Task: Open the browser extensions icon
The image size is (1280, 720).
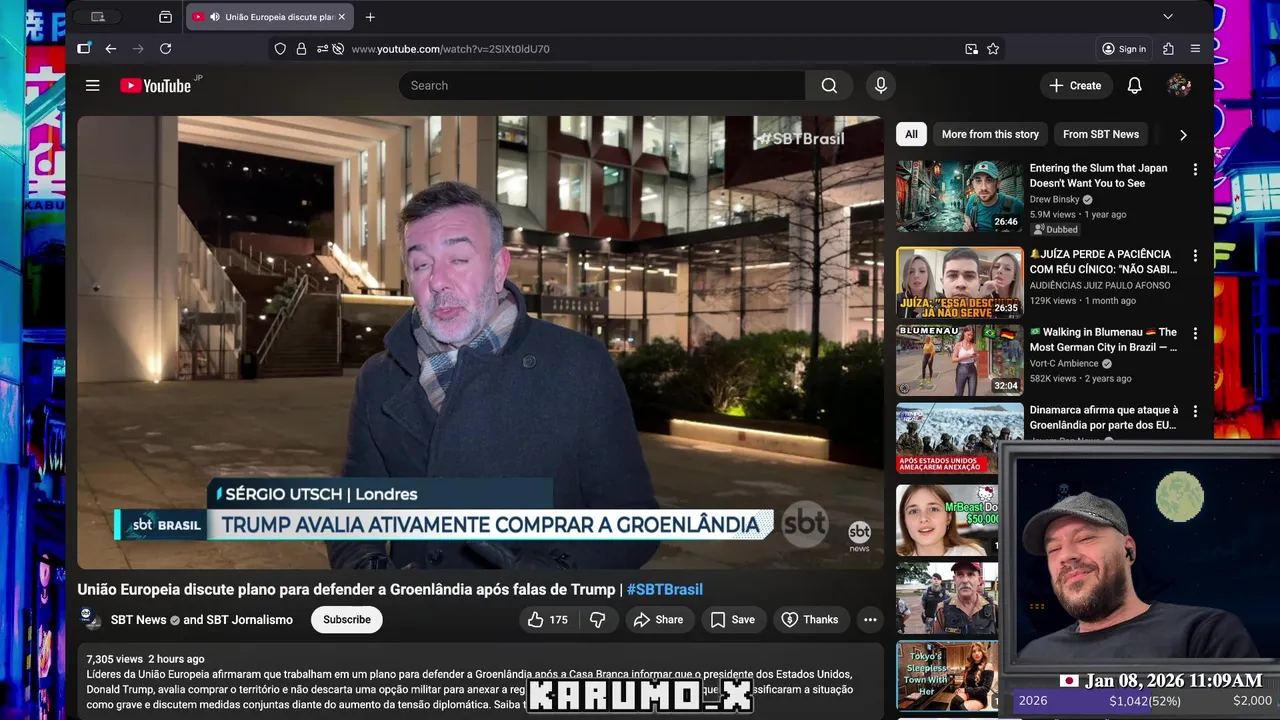Action: point(1168,49)
